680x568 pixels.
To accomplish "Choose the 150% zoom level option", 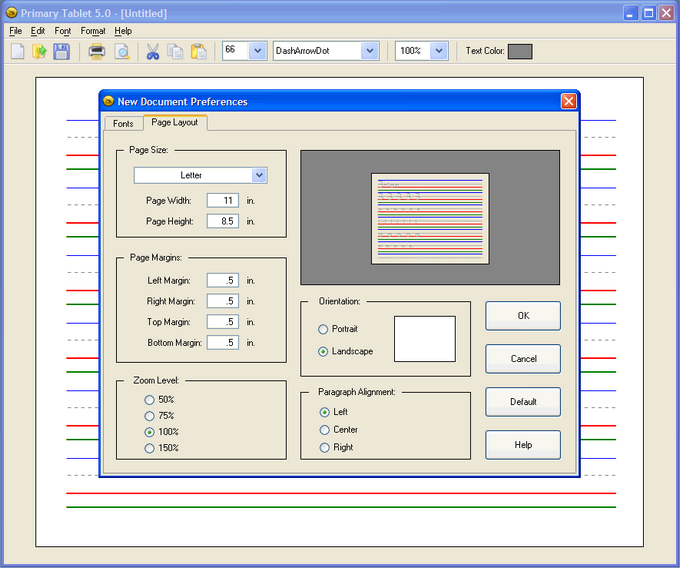I will tap(150, 448).
